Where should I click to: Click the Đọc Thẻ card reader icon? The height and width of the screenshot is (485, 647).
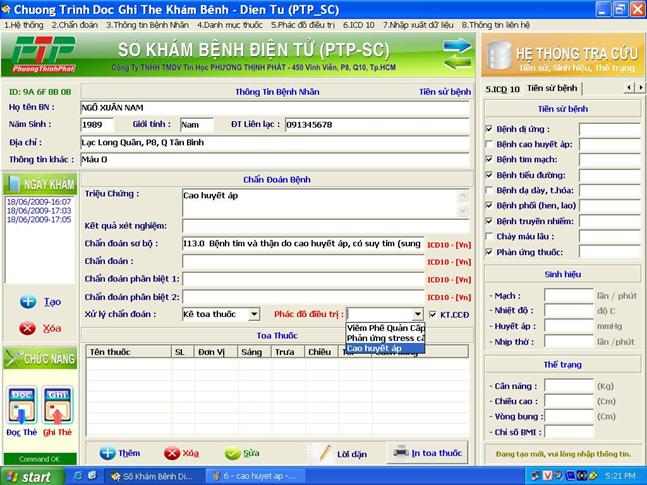click(22, 405)
